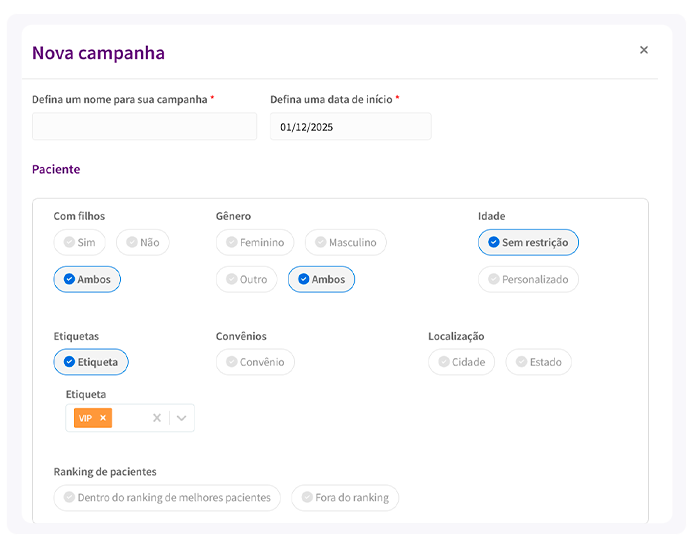Select Feminino gender option

pyautogui.click(x=255, y=242)
